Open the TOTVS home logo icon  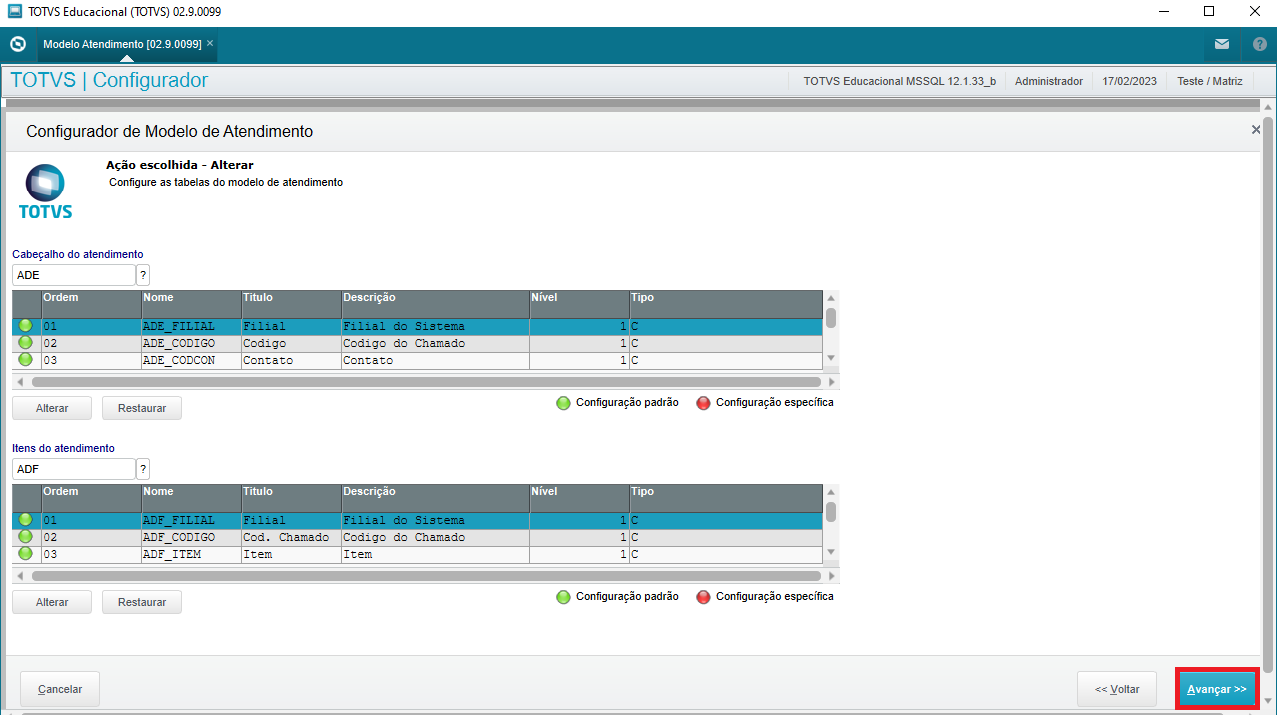pos(17,44)
